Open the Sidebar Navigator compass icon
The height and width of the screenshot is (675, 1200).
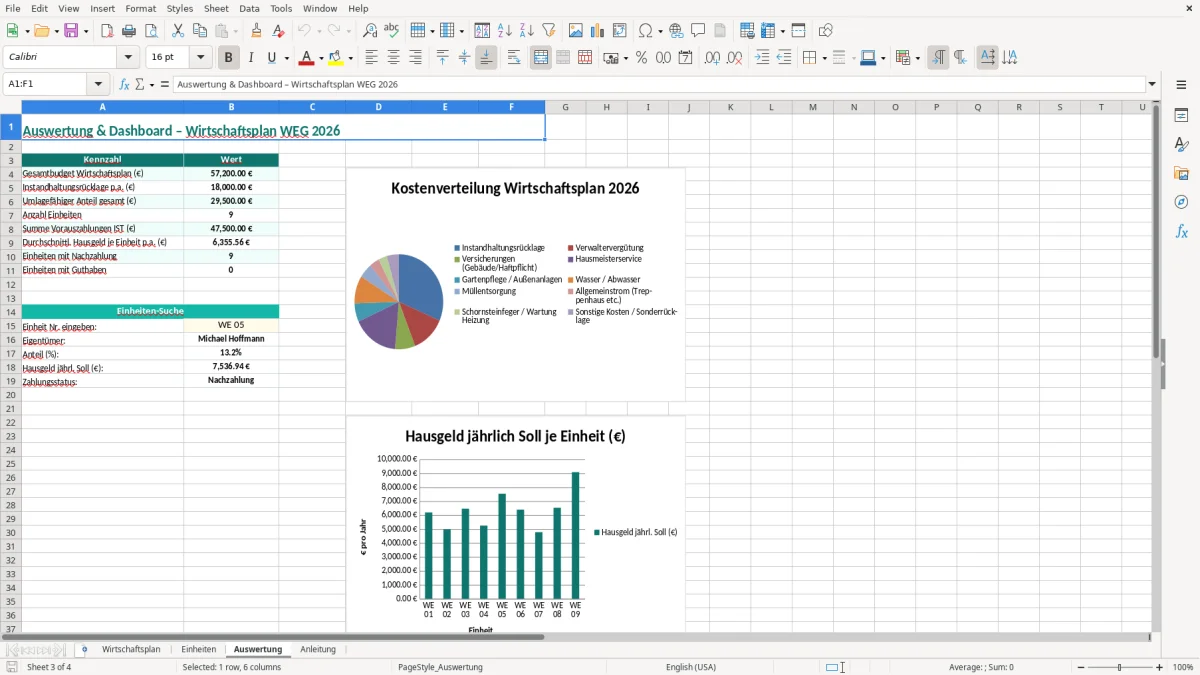1181,203
